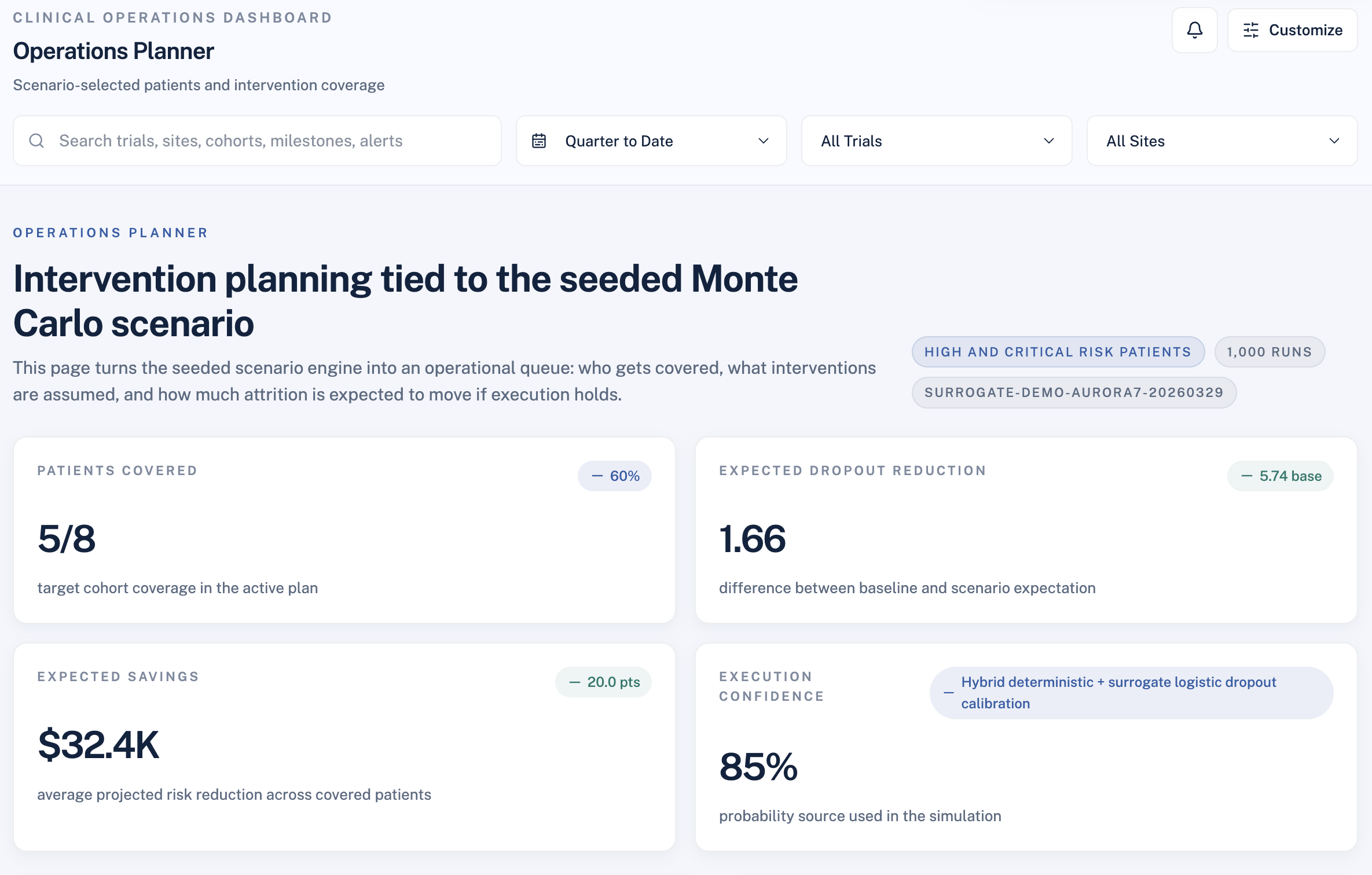Screen dimensions: 1372x875
Task: Open the All Sites dropdown
Action: (1221, 141)
